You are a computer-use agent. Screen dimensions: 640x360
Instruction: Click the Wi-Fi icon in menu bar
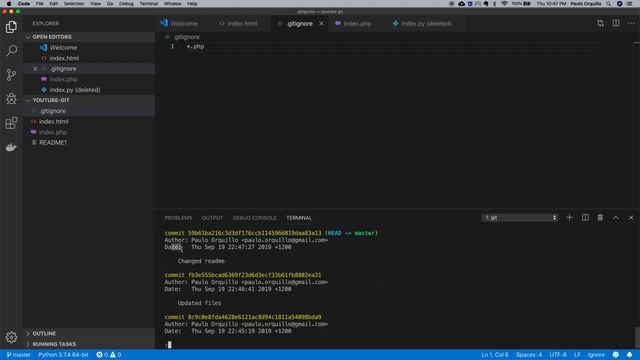click(504, 4)
